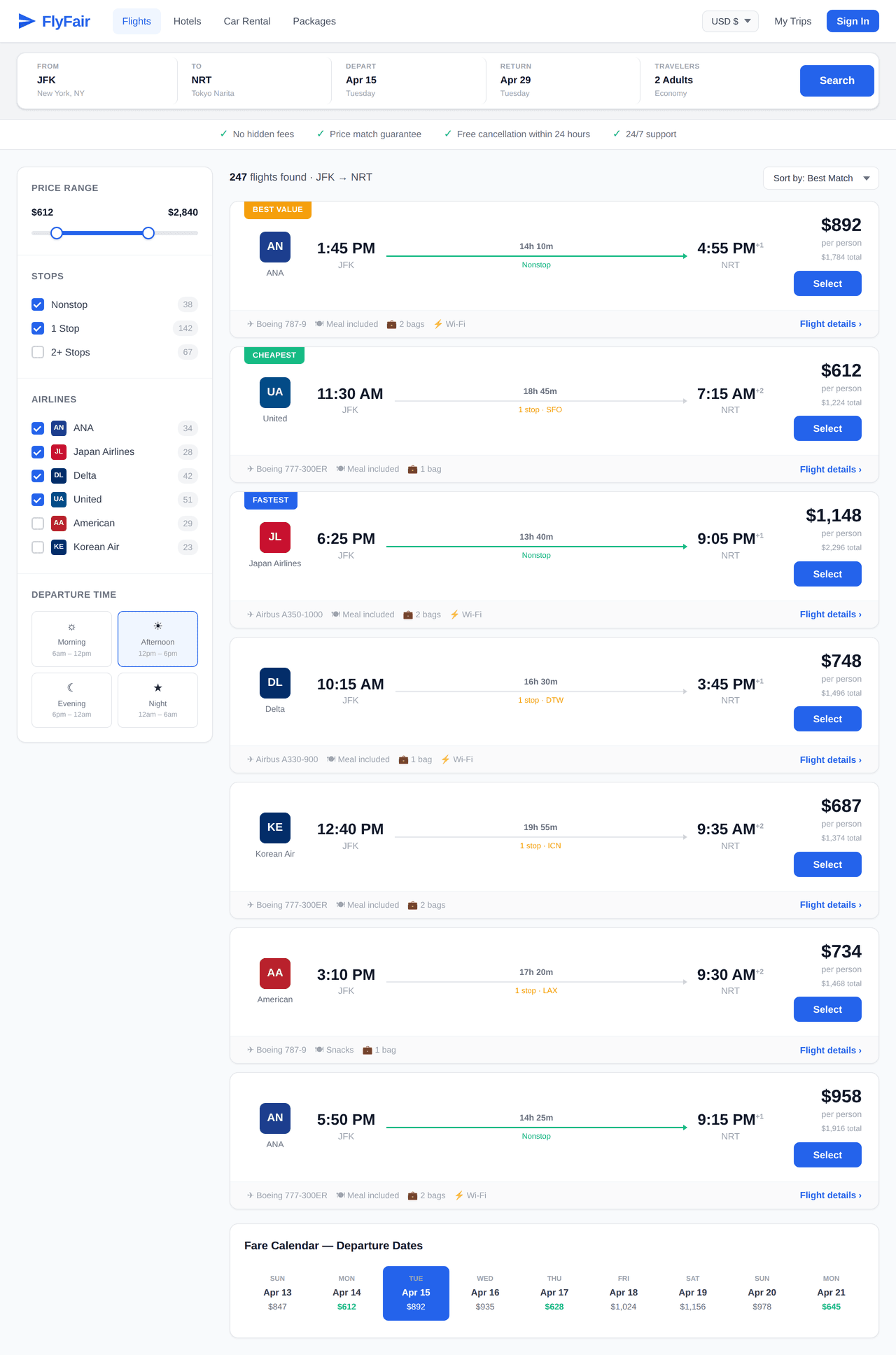The image size is (896, 1355).
Task: Click the blue Search button
Action: (x=836, y=80)
